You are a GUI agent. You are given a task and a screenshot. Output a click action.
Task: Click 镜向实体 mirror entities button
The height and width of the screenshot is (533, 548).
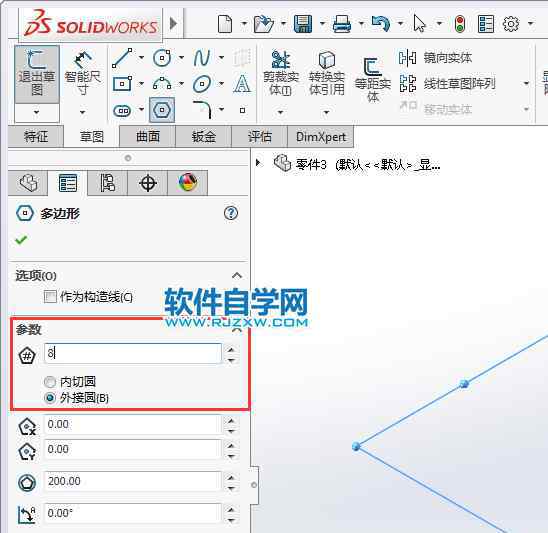pos(435,58)
